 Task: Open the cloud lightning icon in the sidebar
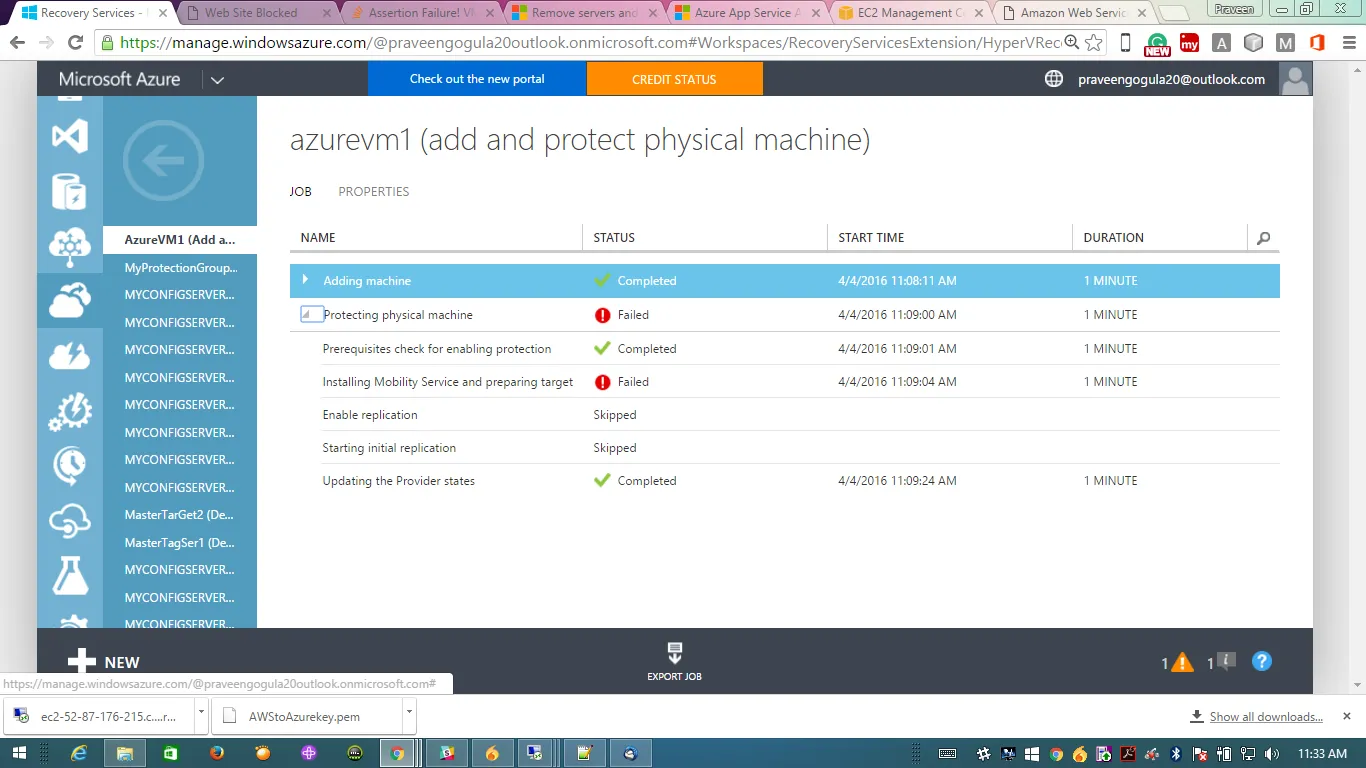70,355
